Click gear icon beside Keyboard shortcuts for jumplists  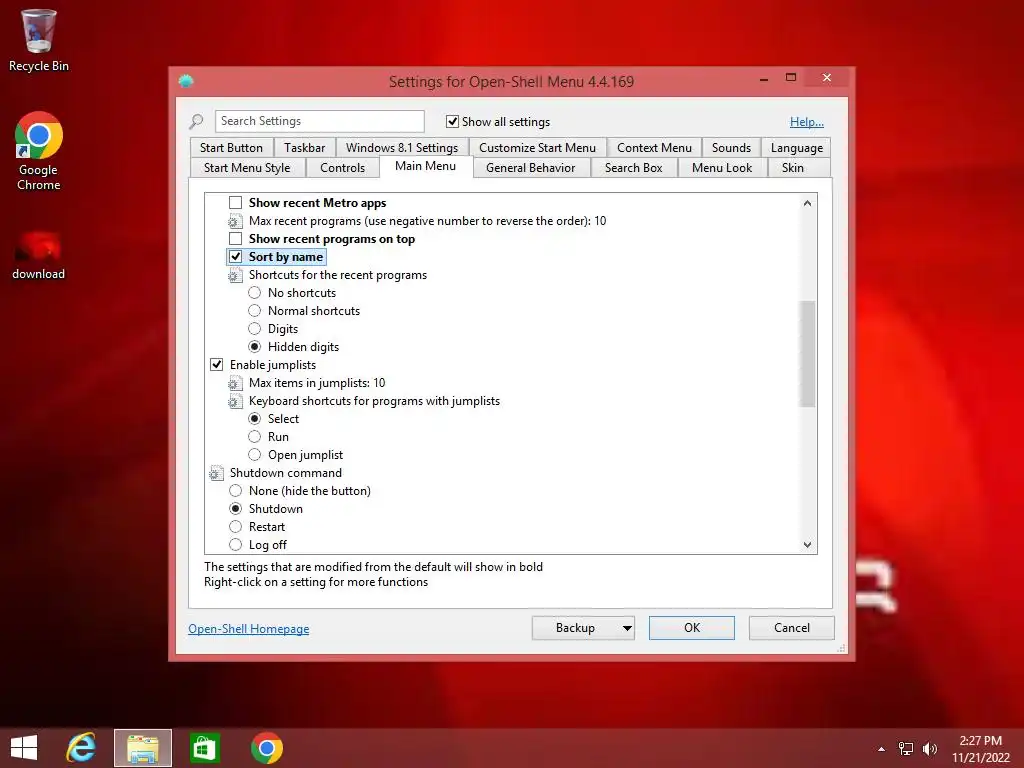click(235, 402)
